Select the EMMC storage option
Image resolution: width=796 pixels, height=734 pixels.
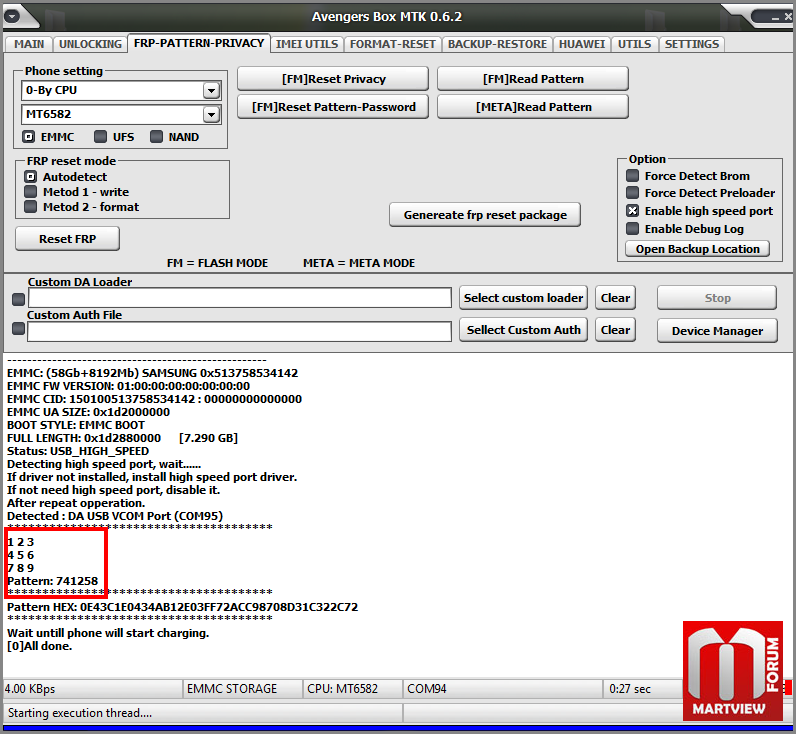tap(28, 137)
